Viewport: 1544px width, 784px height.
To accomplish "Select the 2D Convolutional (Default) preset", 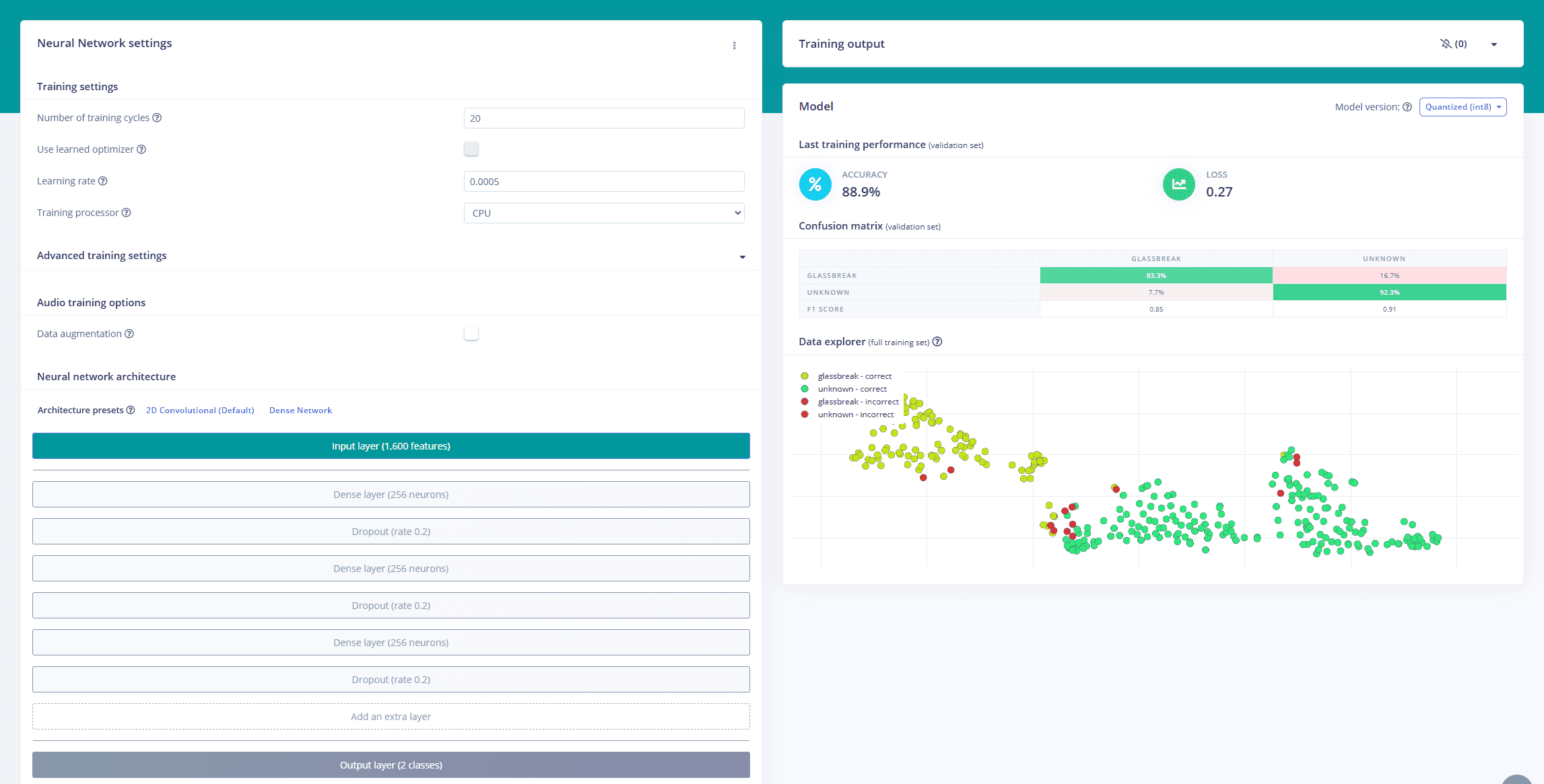I will pyautogui.click(x=200, y=411).
